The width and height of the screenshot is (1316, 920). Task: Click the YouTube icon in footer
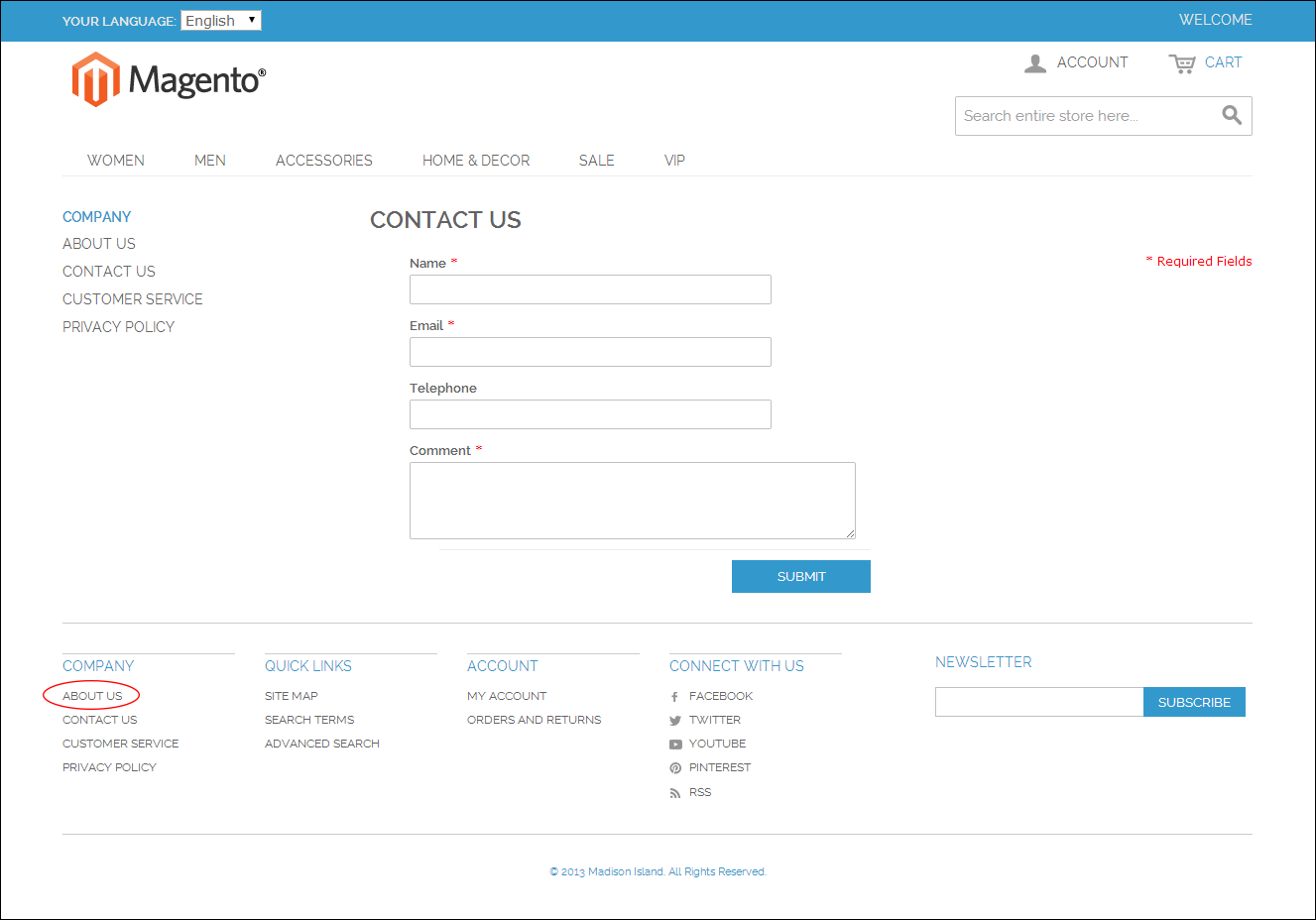click(674, 745)
